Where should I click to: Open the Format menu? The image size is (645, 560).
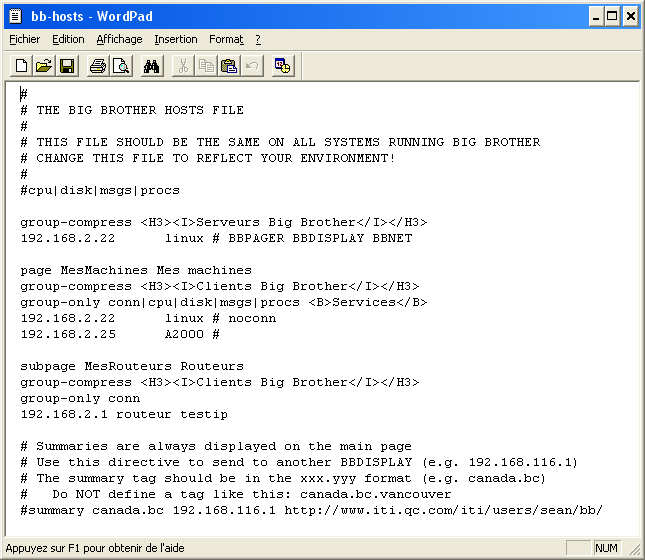[x=225, y=39]
